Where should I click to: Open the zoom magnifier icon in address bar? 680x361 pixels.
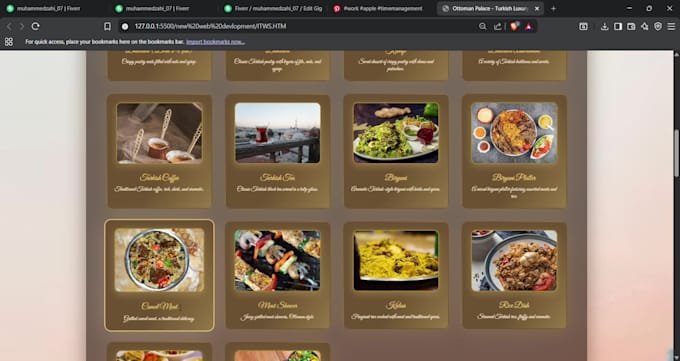[483, 26]
